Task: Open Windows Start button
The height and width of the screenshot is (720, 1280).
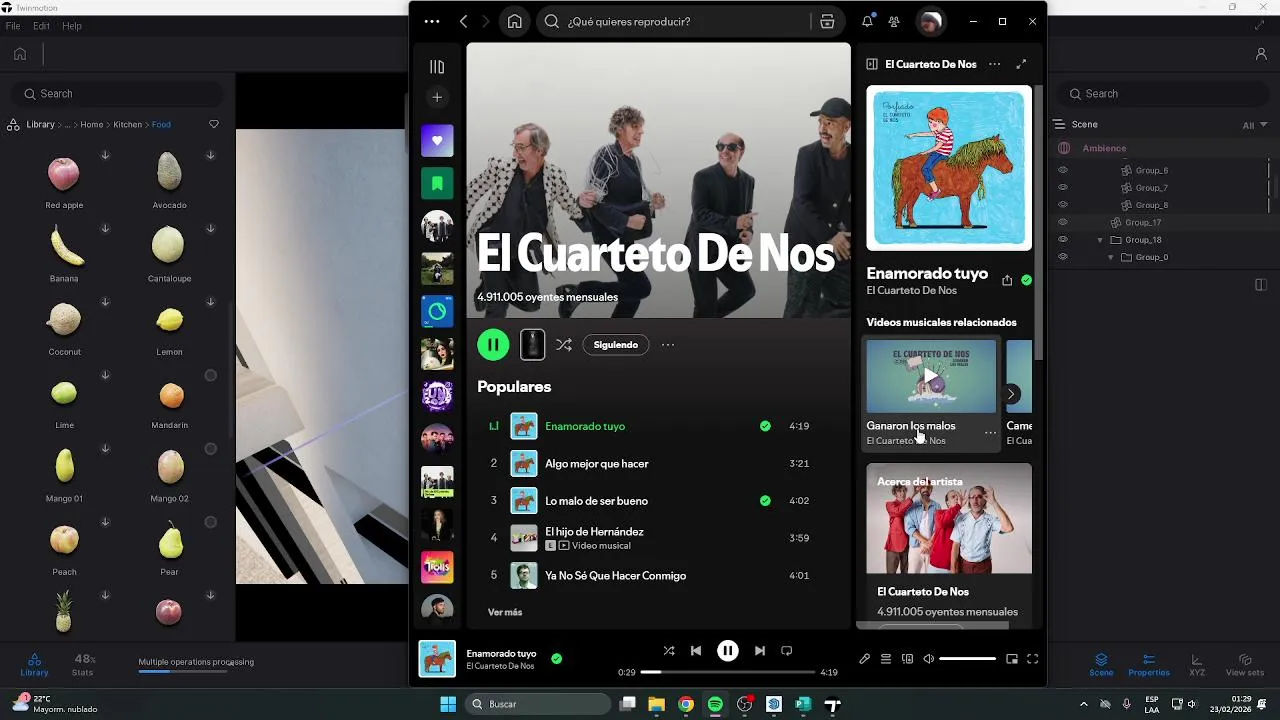Action: coord(448,704)
